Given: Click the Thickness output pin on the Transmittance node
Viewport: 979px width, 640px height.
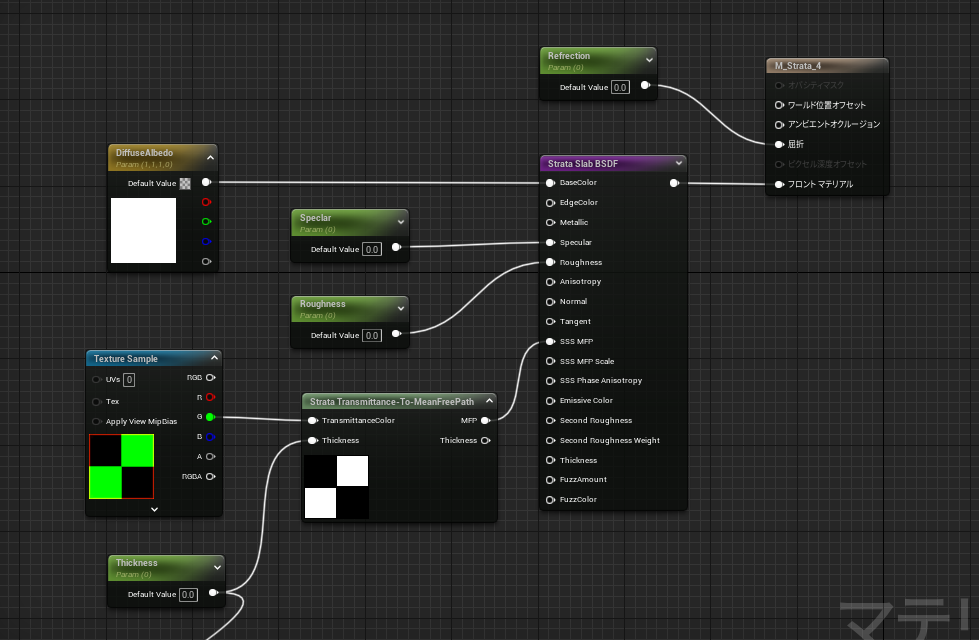Looking at the screenshot, I should (x=486, y=440).
